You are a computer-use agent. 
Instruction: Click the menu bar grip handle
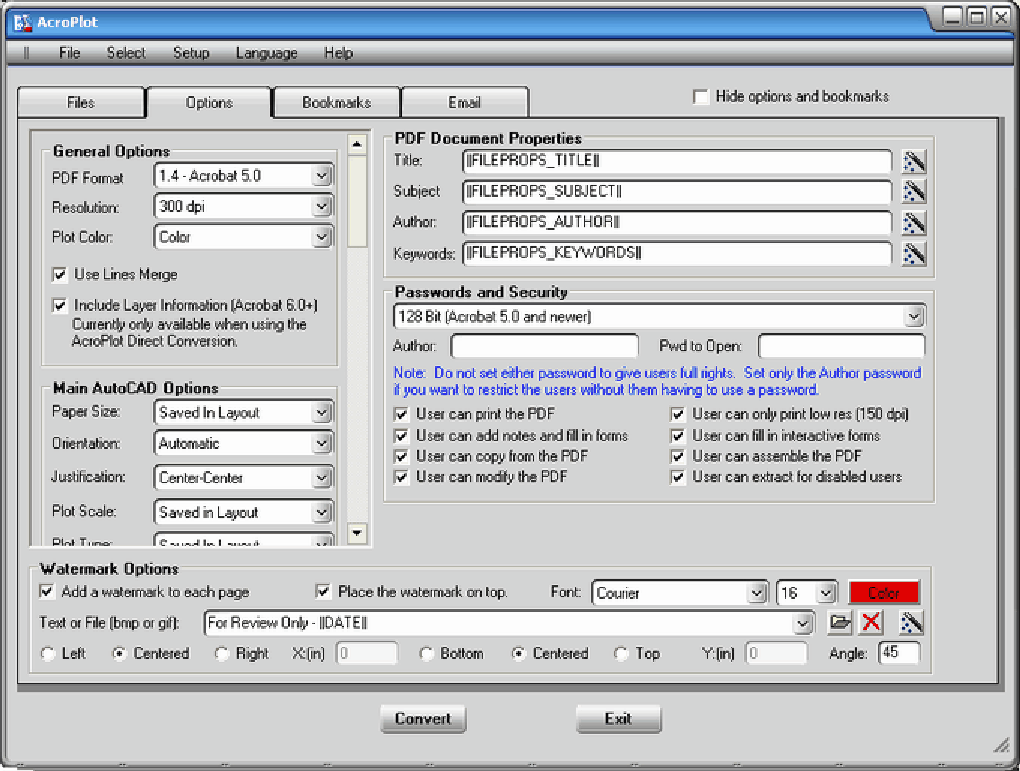click(x=26, y=53)
